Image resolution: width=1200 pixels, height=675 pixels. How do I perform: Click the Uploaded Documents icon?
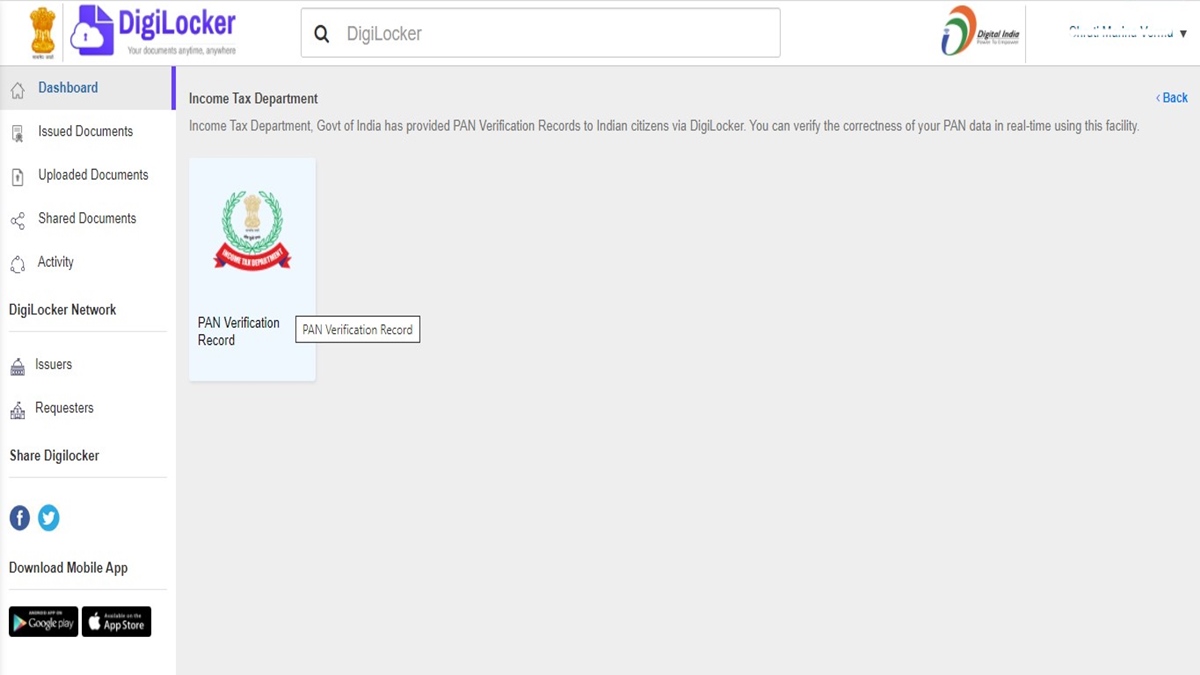(17, 177)
